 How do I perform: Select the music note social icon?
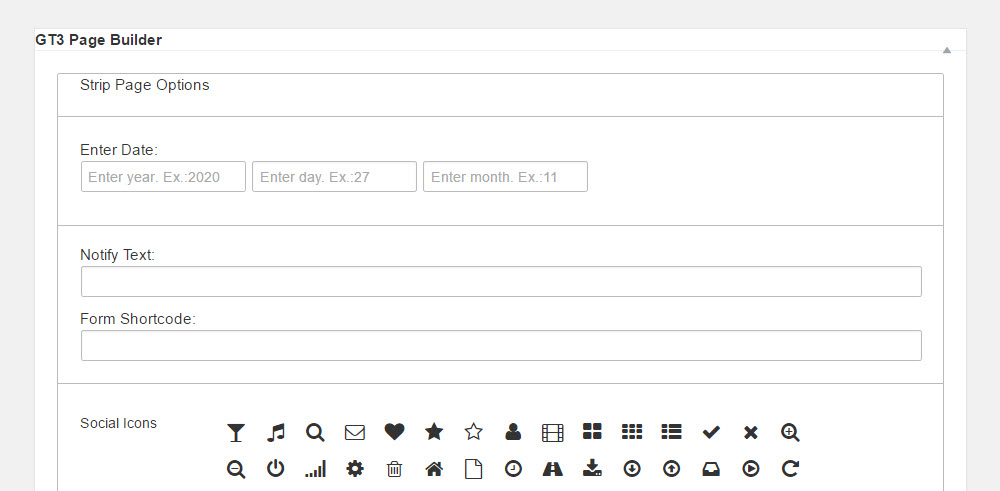[x=276, y=432]
